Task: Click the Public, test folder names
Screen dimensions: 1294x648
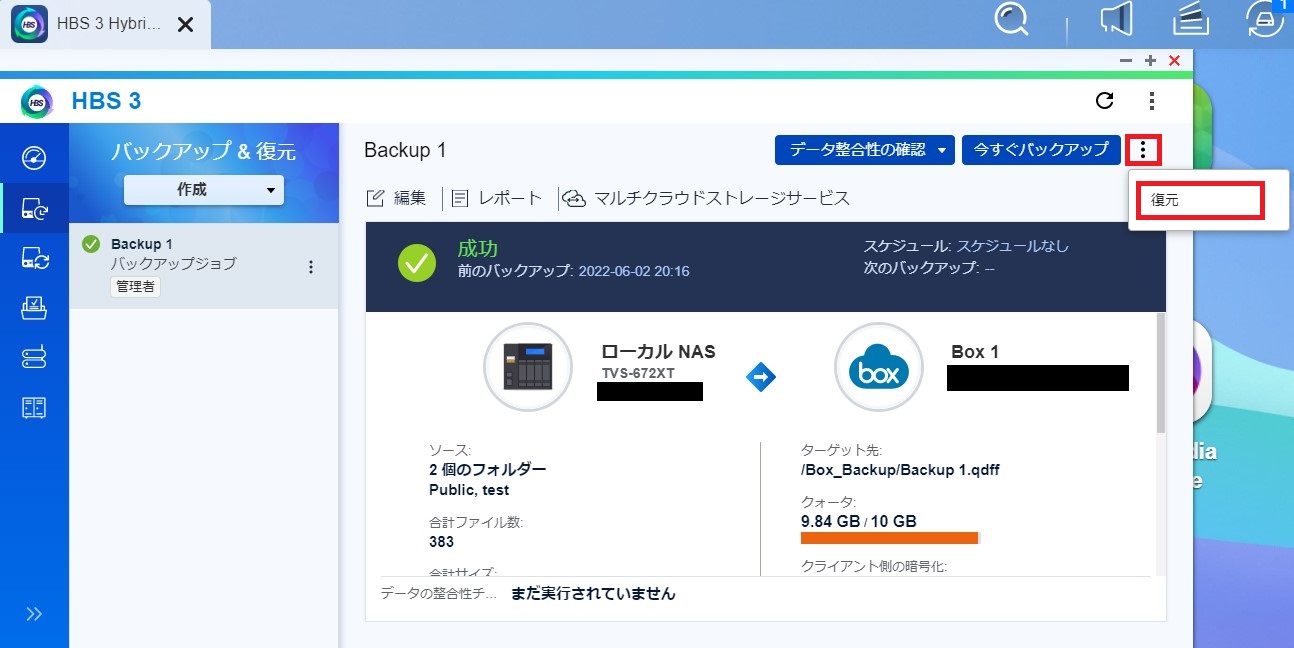Action: pos(469,490)
